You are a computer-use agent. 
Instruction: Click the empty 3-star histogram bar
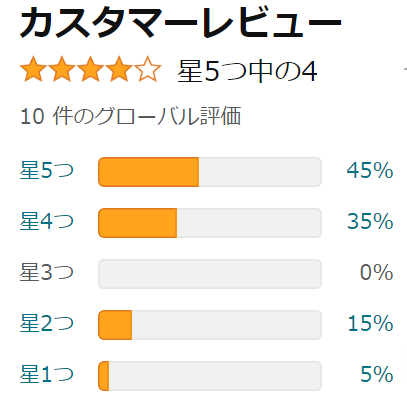(x=210, y=274)
